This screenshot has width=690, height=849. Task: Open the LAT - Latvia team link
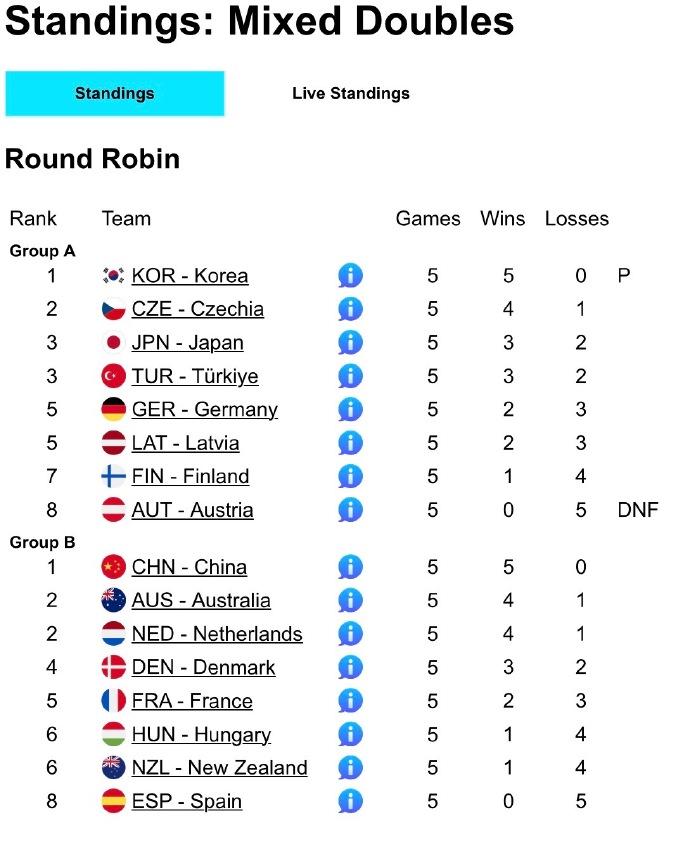[x=185, y=443]
